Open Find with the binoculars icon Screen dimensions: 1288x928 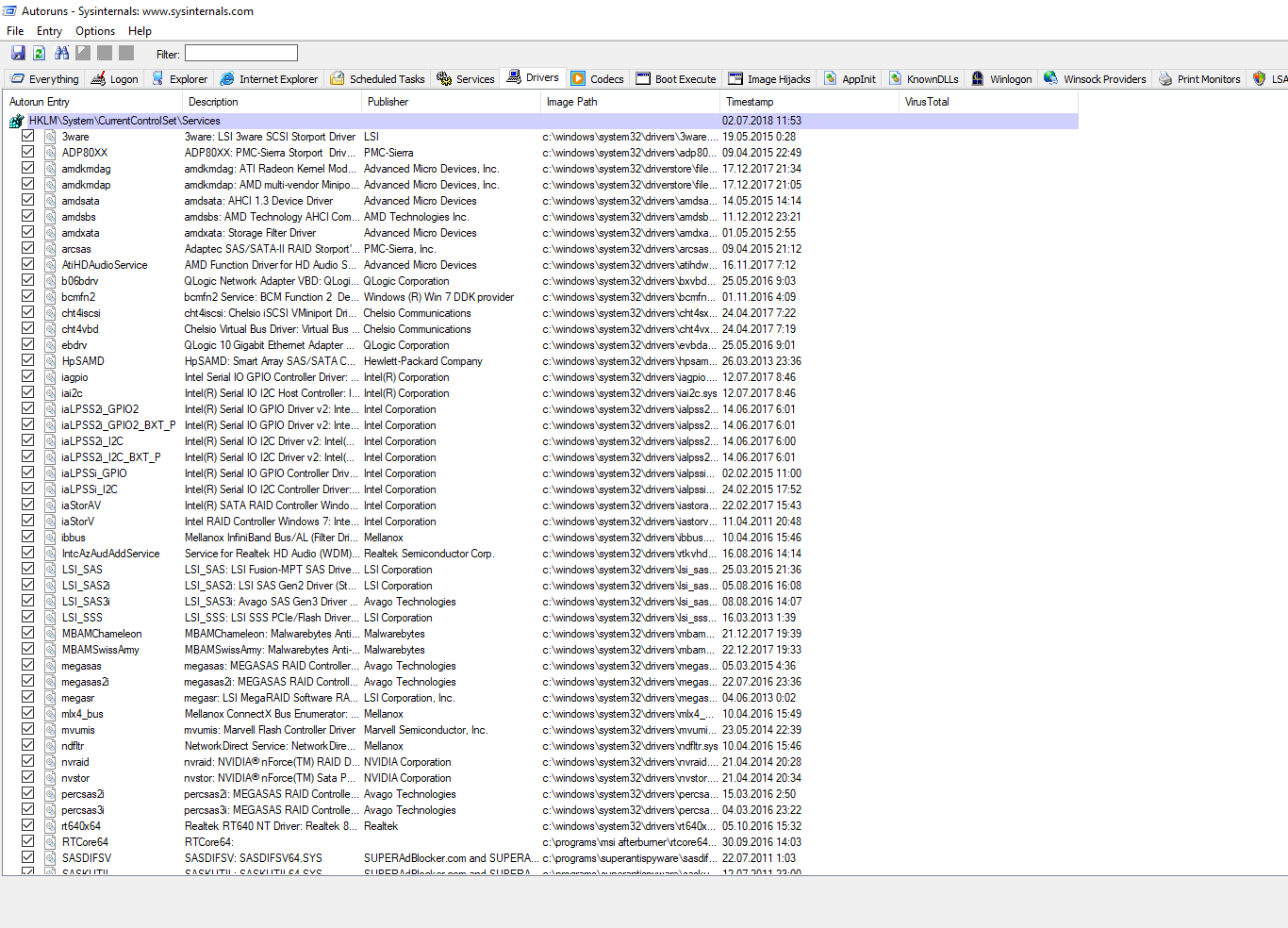[62, 53]
